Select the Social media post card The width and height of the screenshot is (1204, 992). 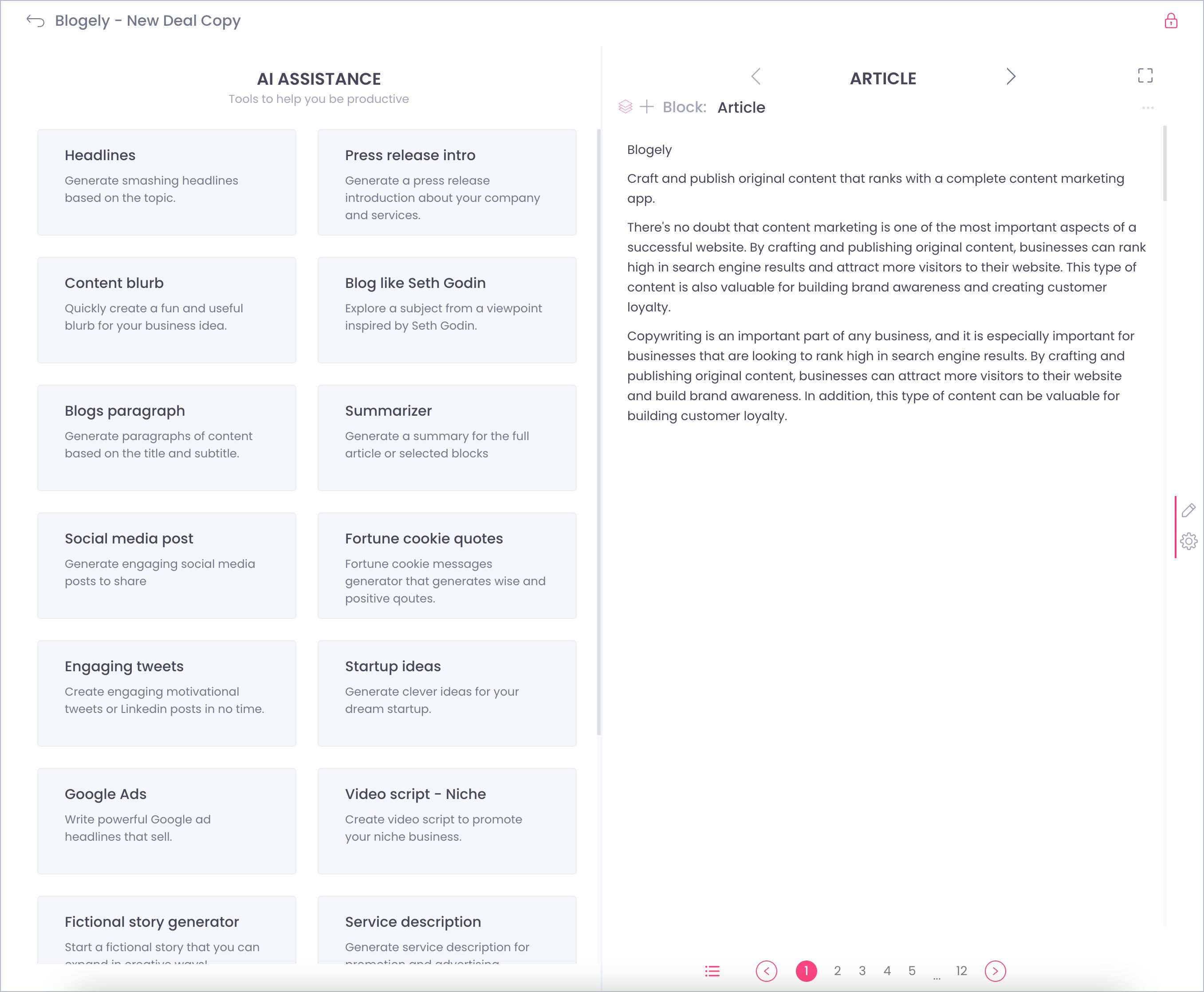167,566
